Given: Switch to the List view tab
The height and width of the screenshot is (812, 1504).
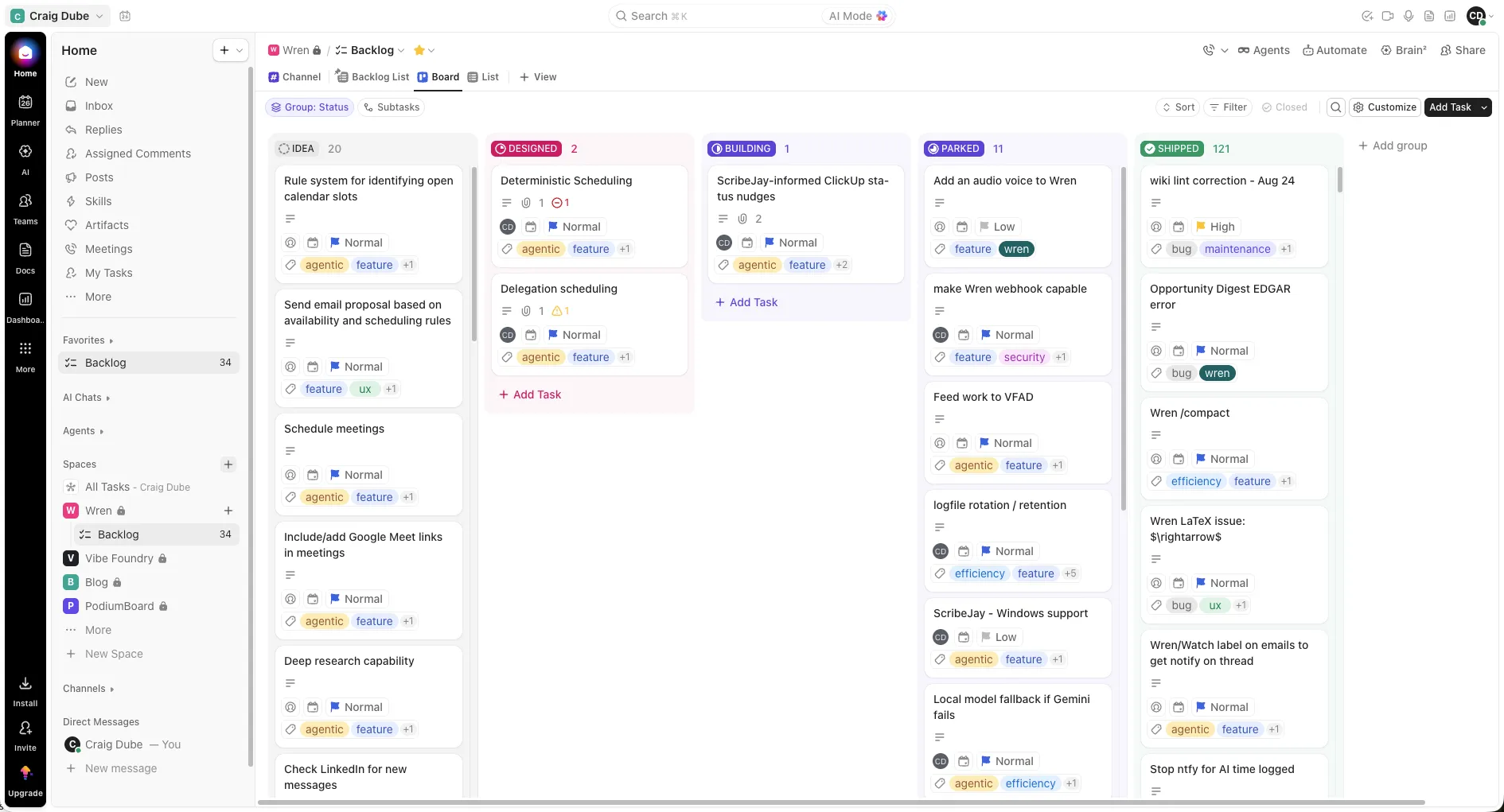Looking at the screenshot, I should coord(483,77).
